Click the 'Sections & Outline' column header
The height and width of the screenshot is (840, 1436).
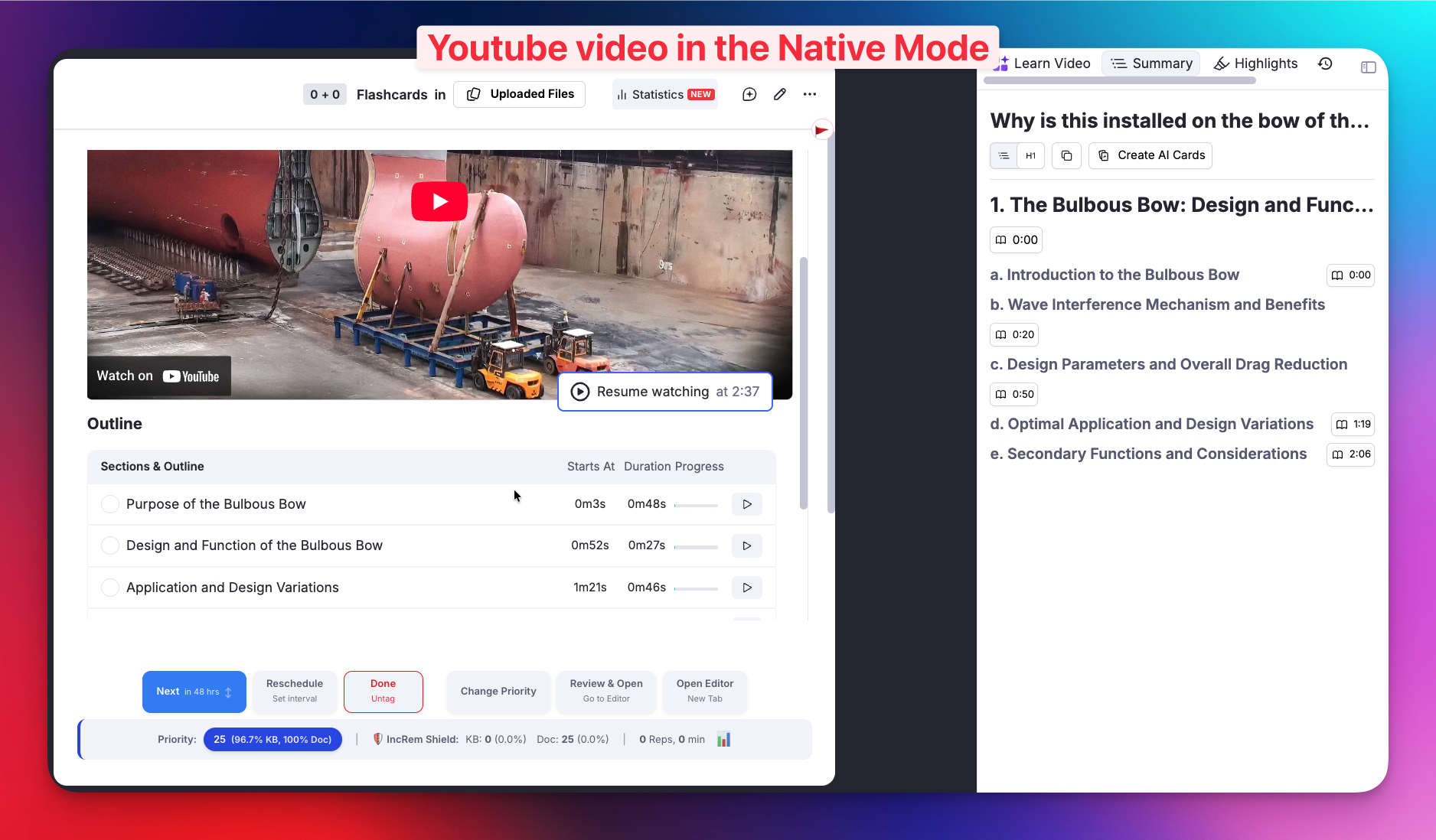point(152,467)
